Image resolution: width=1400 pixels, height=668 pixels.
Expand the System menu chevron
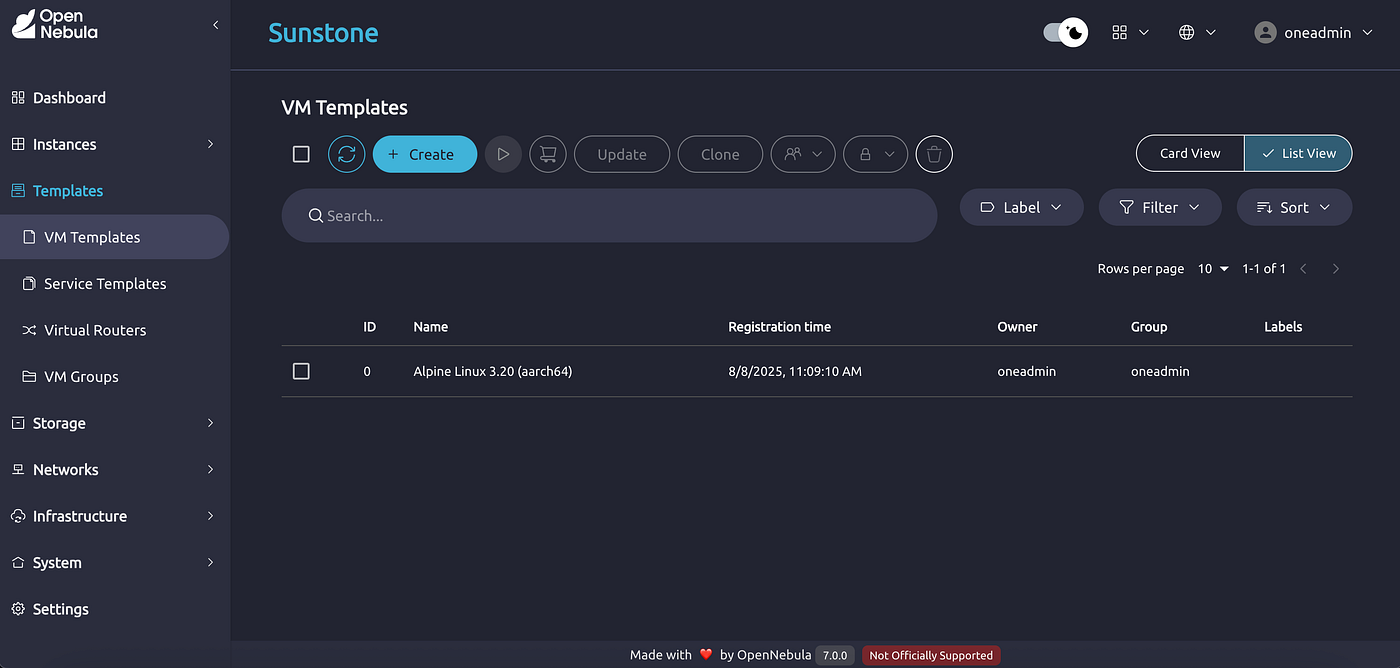210,562
